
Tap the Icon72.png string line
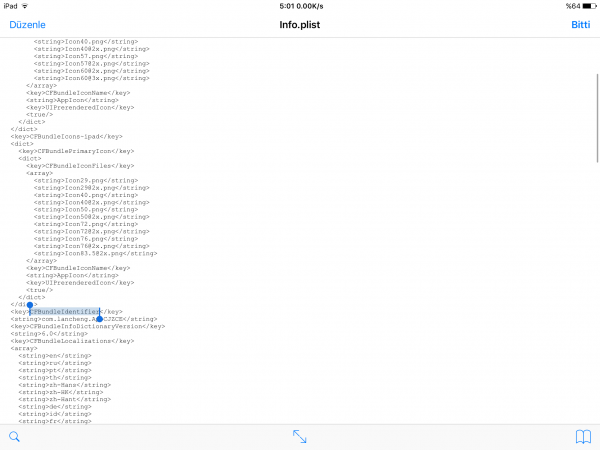pos(86,224)
